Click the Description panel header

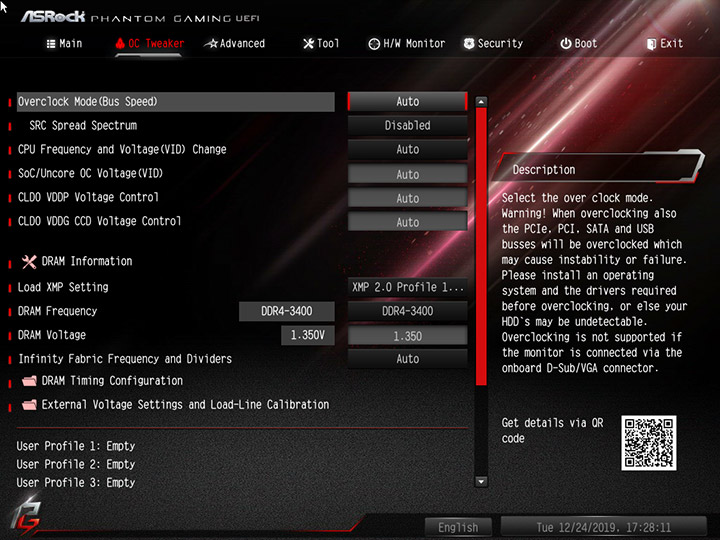coord(599,168)
